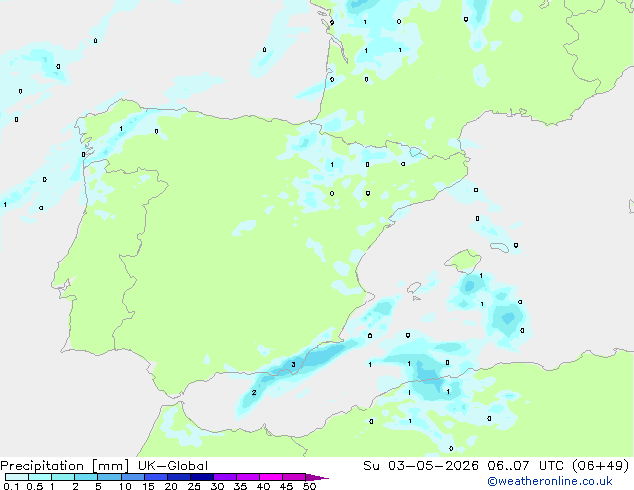Click the '10' legend scale label
The height and width of the screenshot is (490, 634).
pyautogui.click(x=125, y=486)
